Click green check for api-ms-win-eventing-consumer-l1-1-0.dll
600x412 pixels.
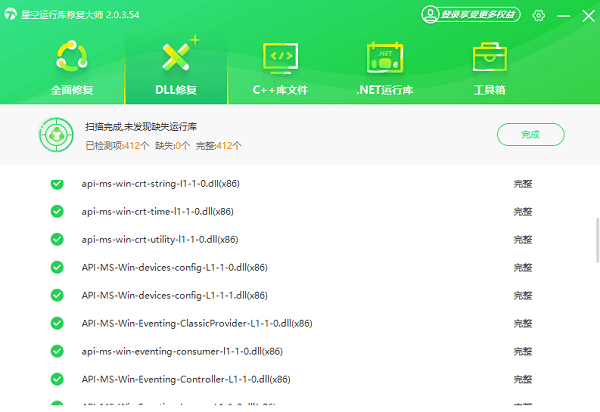coord(57,351)
